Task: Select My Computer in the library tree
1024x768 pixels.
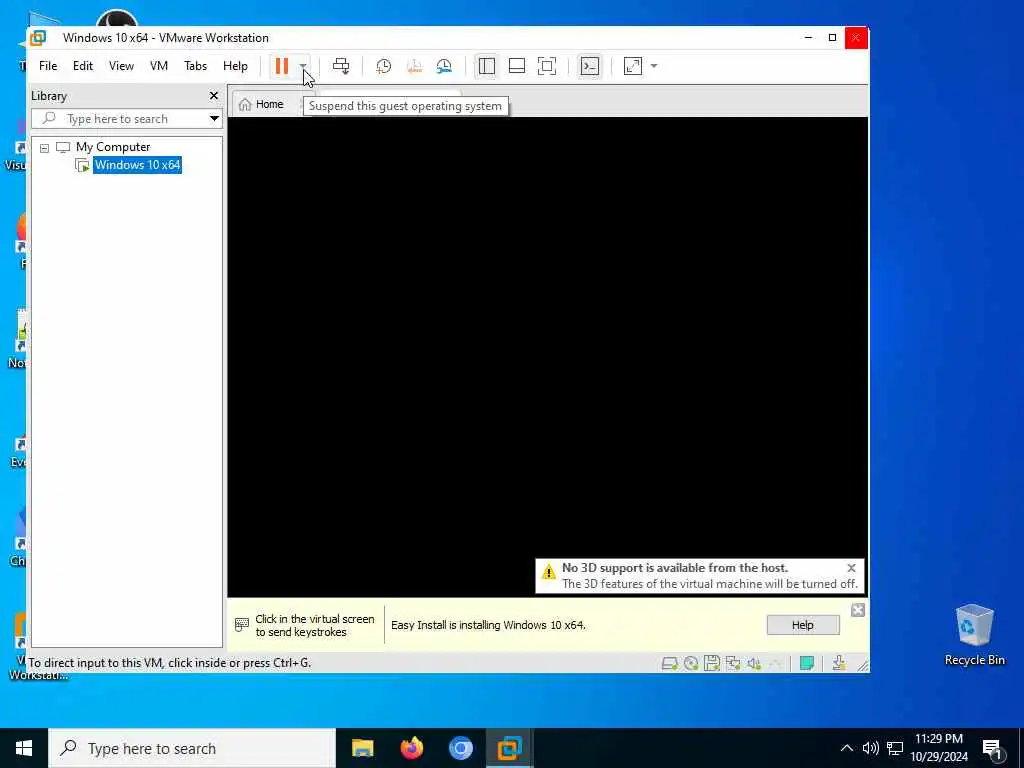Action: (x=113, y=147)
